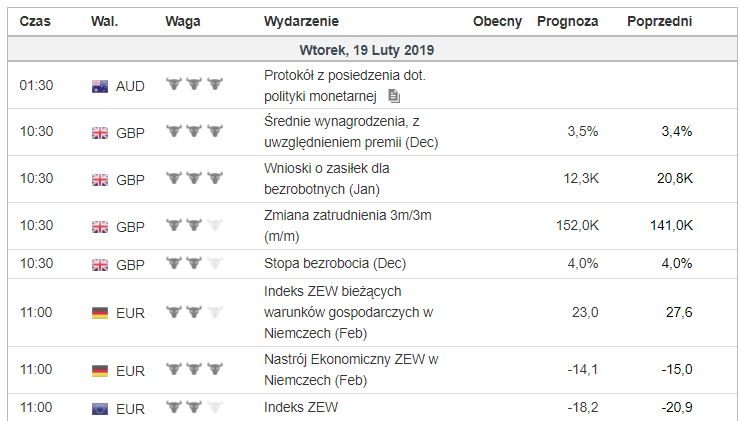Sort by the Czas column header

[x=36, y=21]
